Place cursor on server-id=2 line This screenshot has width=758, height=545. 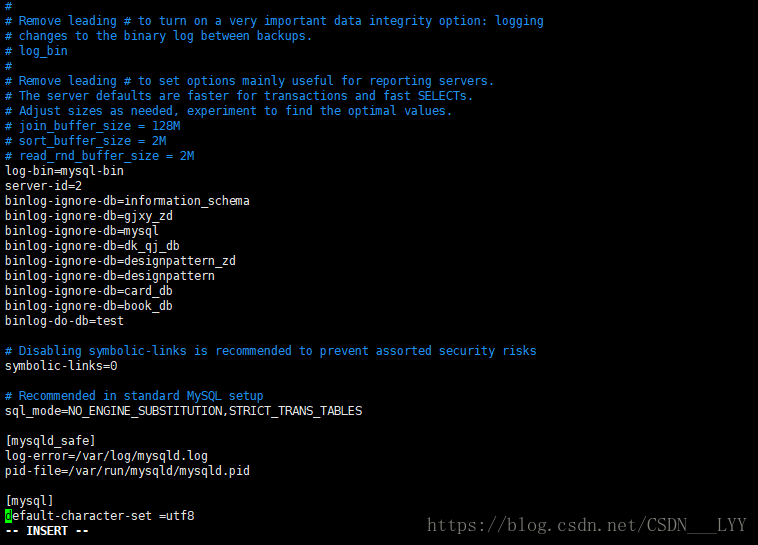pyautogui.click(x=44, y=186)
